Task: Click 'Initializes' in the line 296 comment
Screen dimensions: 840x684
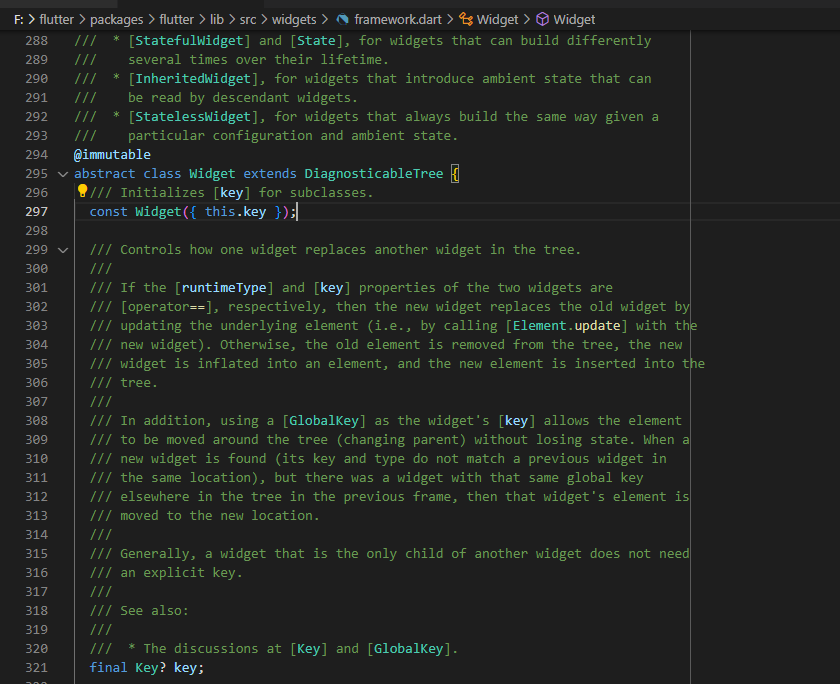Action: point(162,193)
